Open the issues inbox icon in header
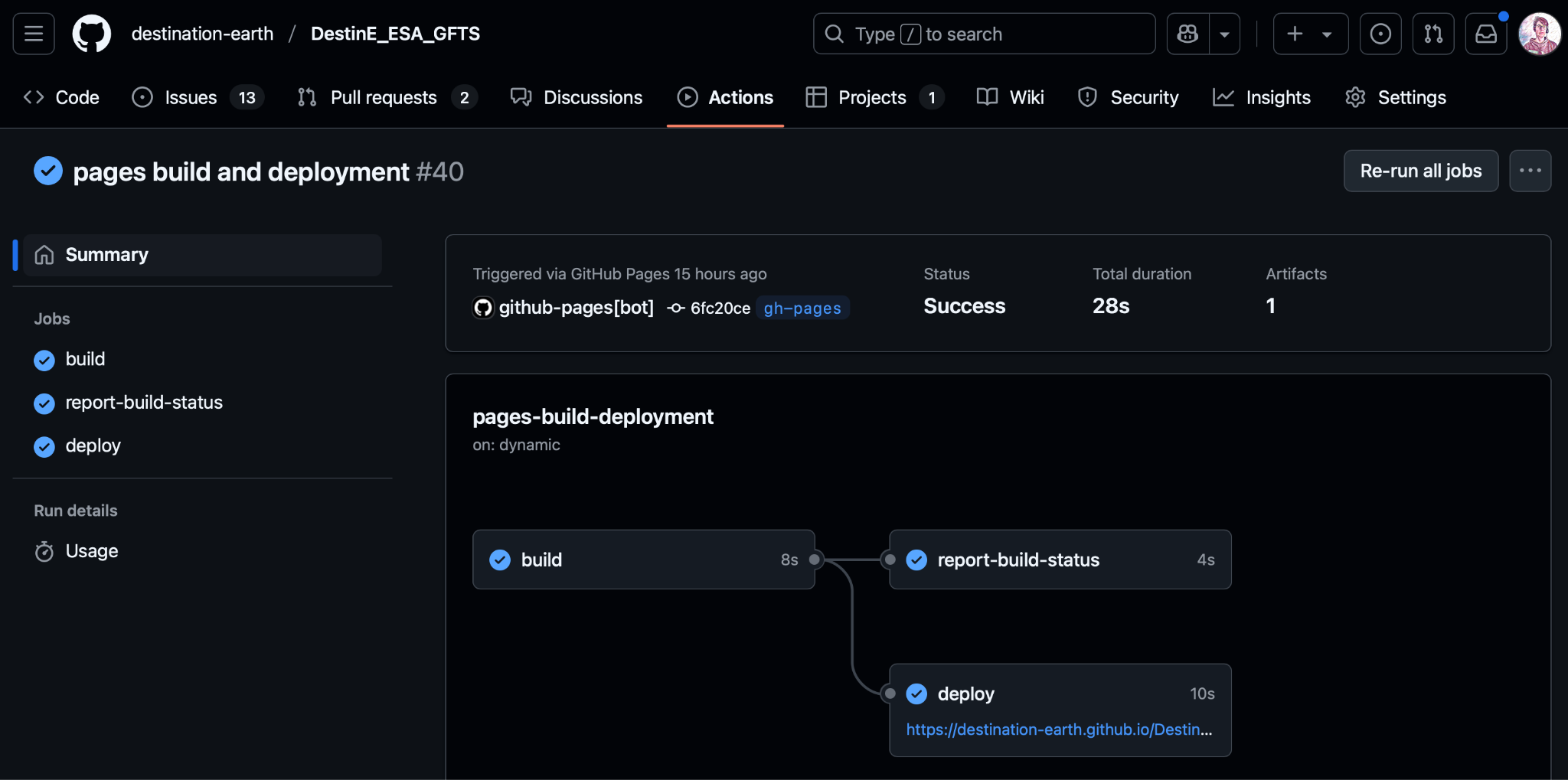Viewport: 1568px width, 780px height. (x=1380, y=34)
